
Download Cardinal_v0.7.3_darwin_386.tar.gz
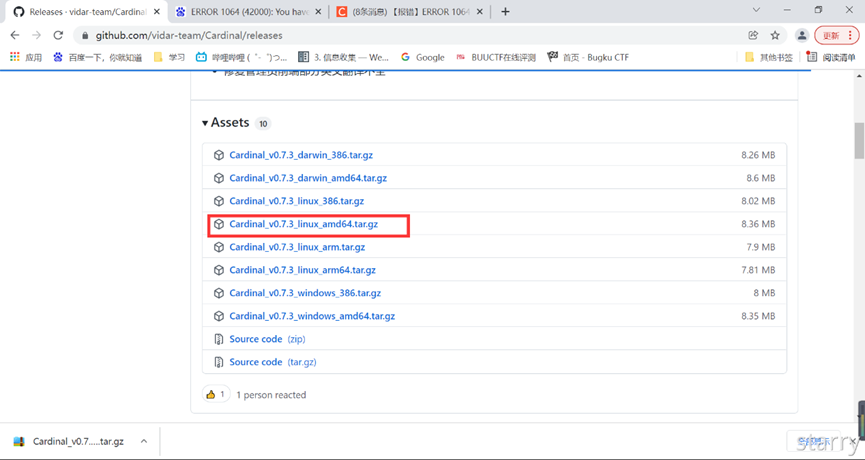tap(301, 155)
